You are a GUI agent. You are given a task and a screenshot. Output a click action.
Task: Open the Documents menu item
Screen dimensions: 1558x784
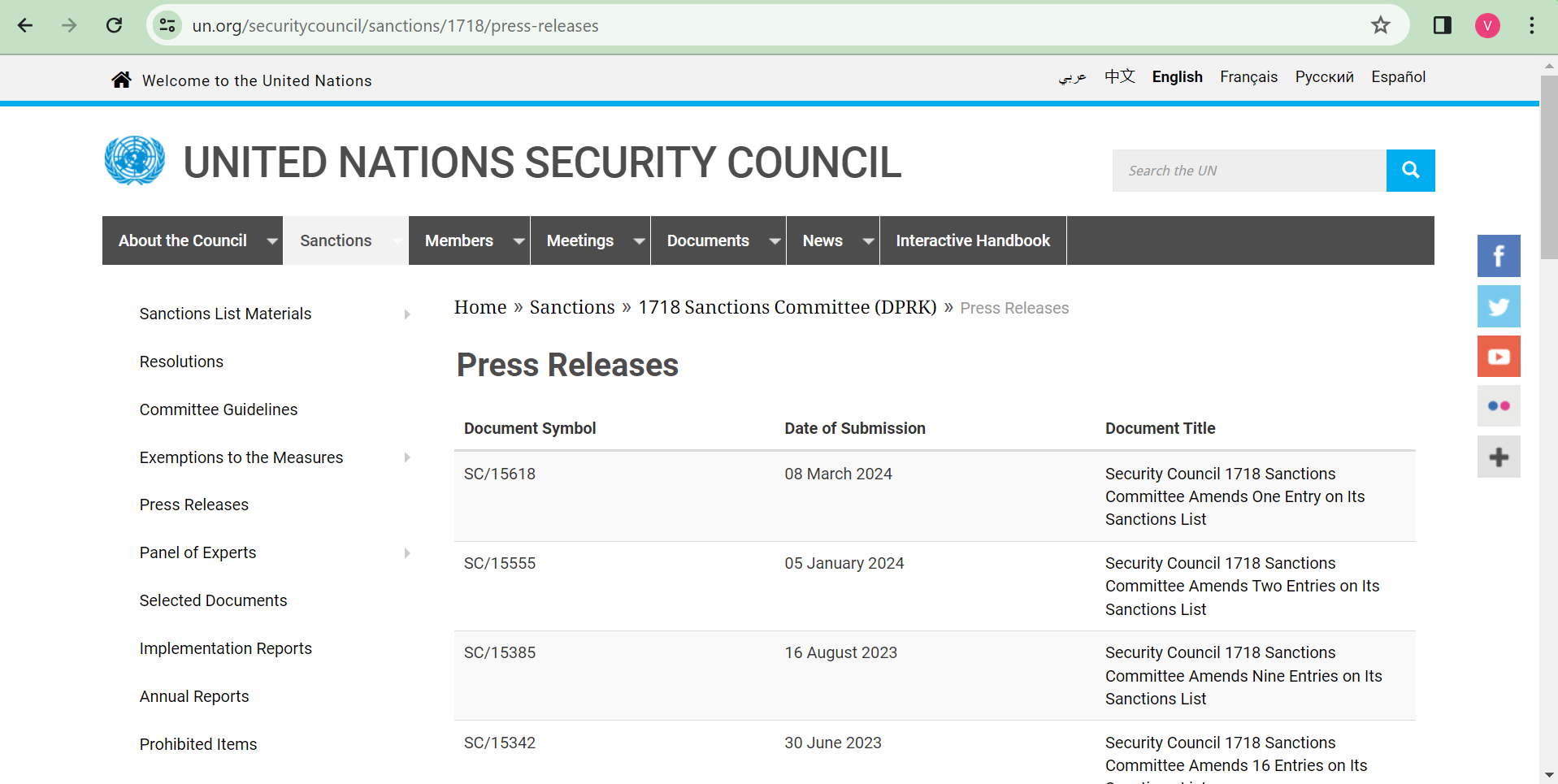point(708,240)
